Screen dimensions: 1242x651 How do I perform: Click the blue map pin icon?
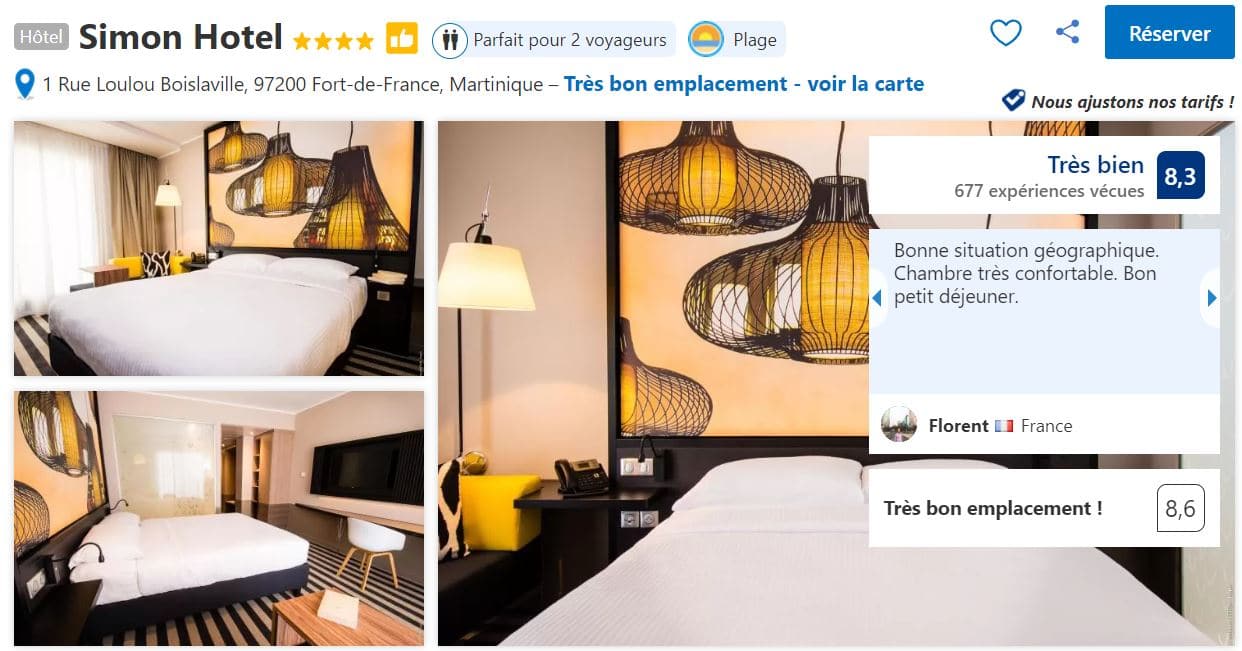[26, 84]
